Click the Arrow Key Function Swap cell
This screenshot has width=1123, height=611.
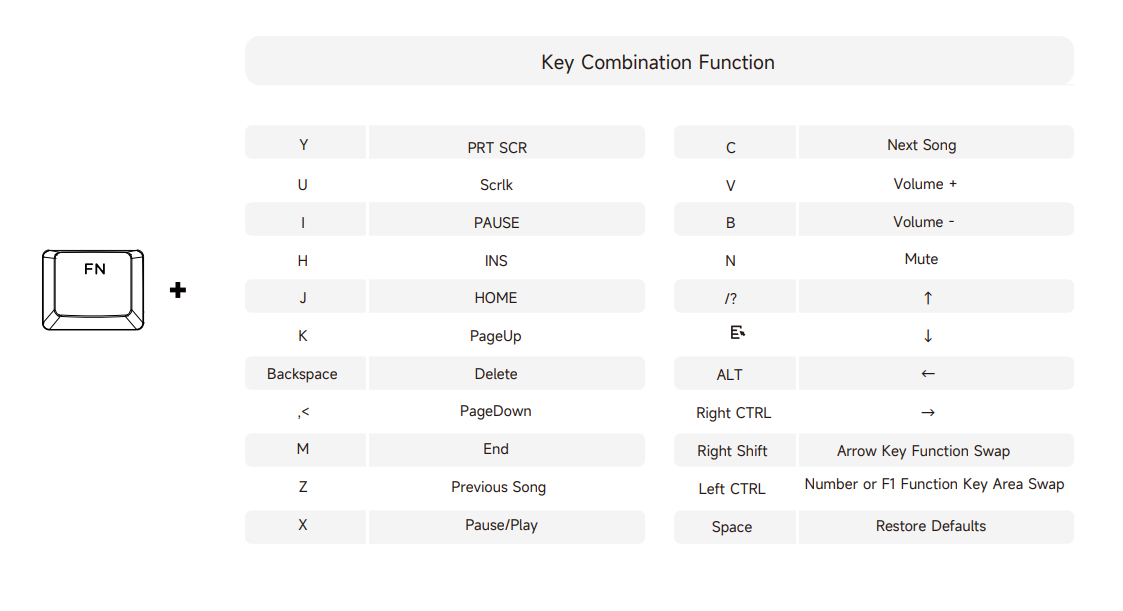click(x=936, y=451)
